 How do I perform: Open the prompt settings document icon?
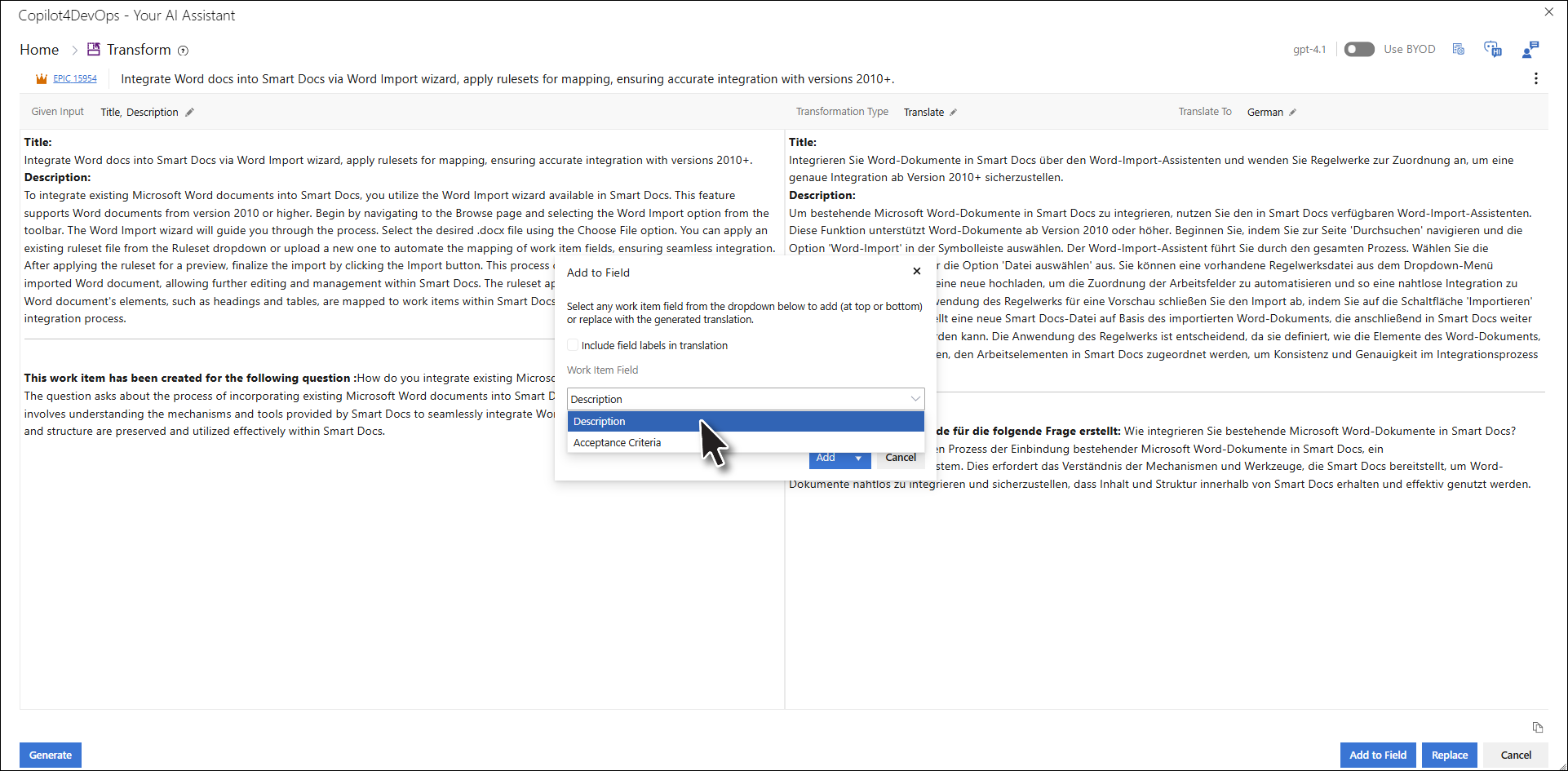click(x=1459, y=50)
